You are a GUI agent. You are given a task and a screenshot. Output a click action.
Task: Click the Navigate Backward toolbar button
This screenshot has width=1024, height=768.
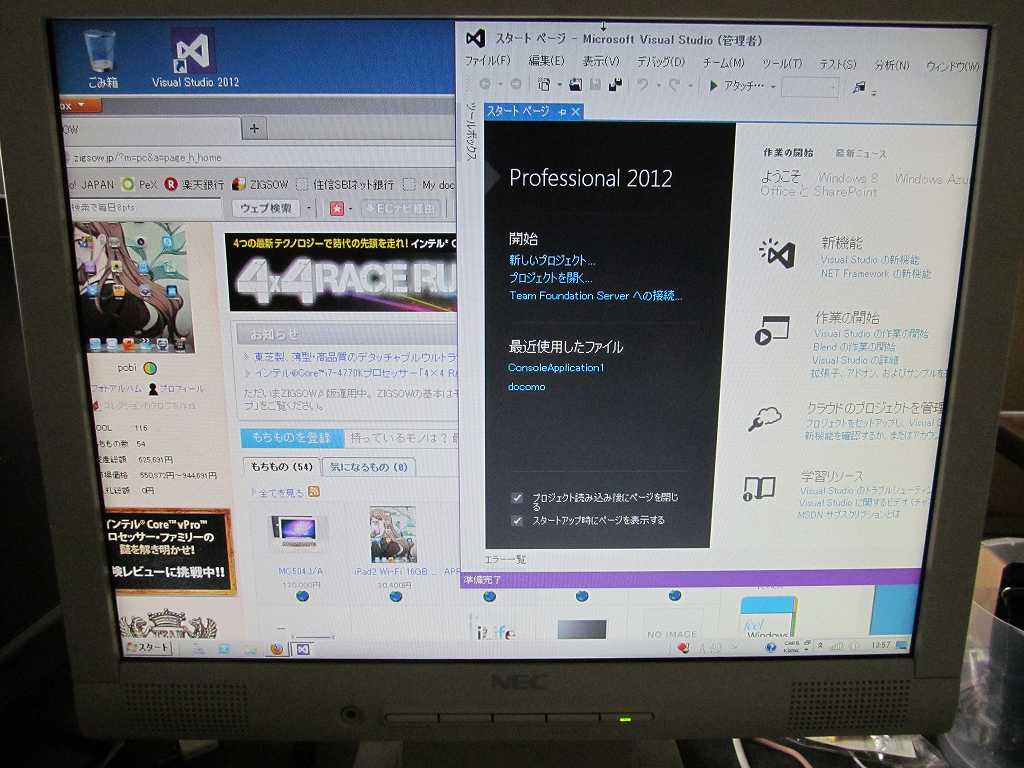tap(485, 84)
